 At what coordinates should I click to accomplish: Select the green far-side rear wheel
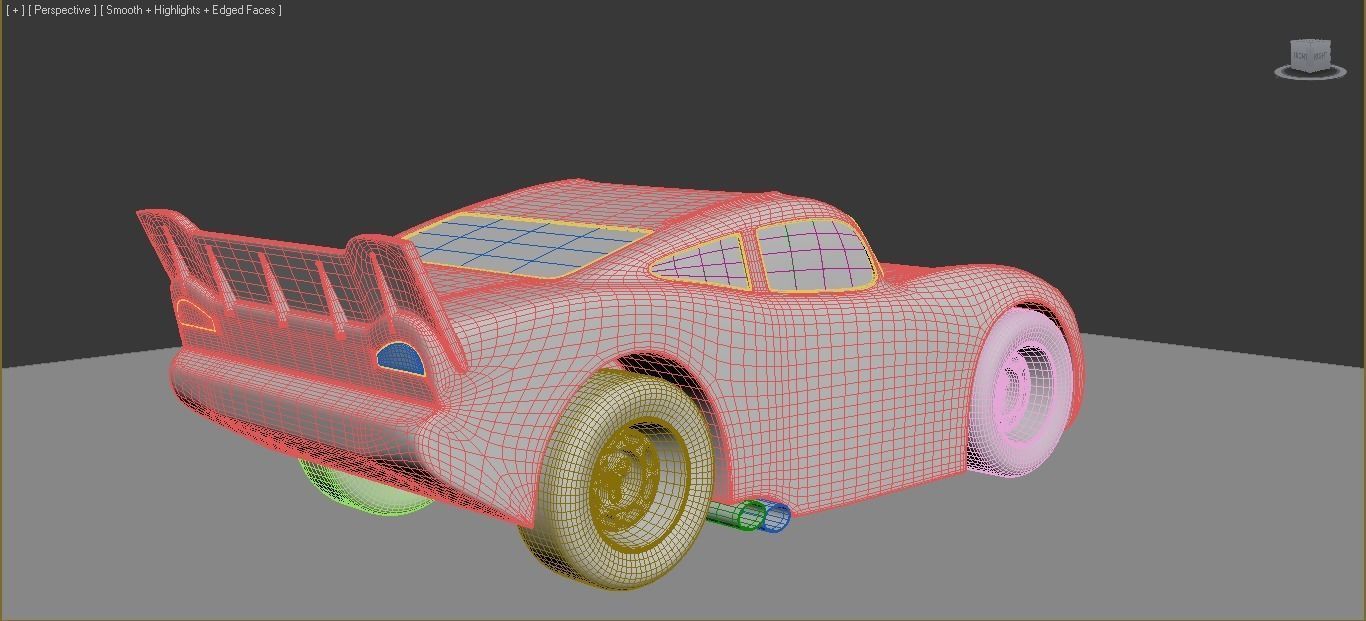365,489
